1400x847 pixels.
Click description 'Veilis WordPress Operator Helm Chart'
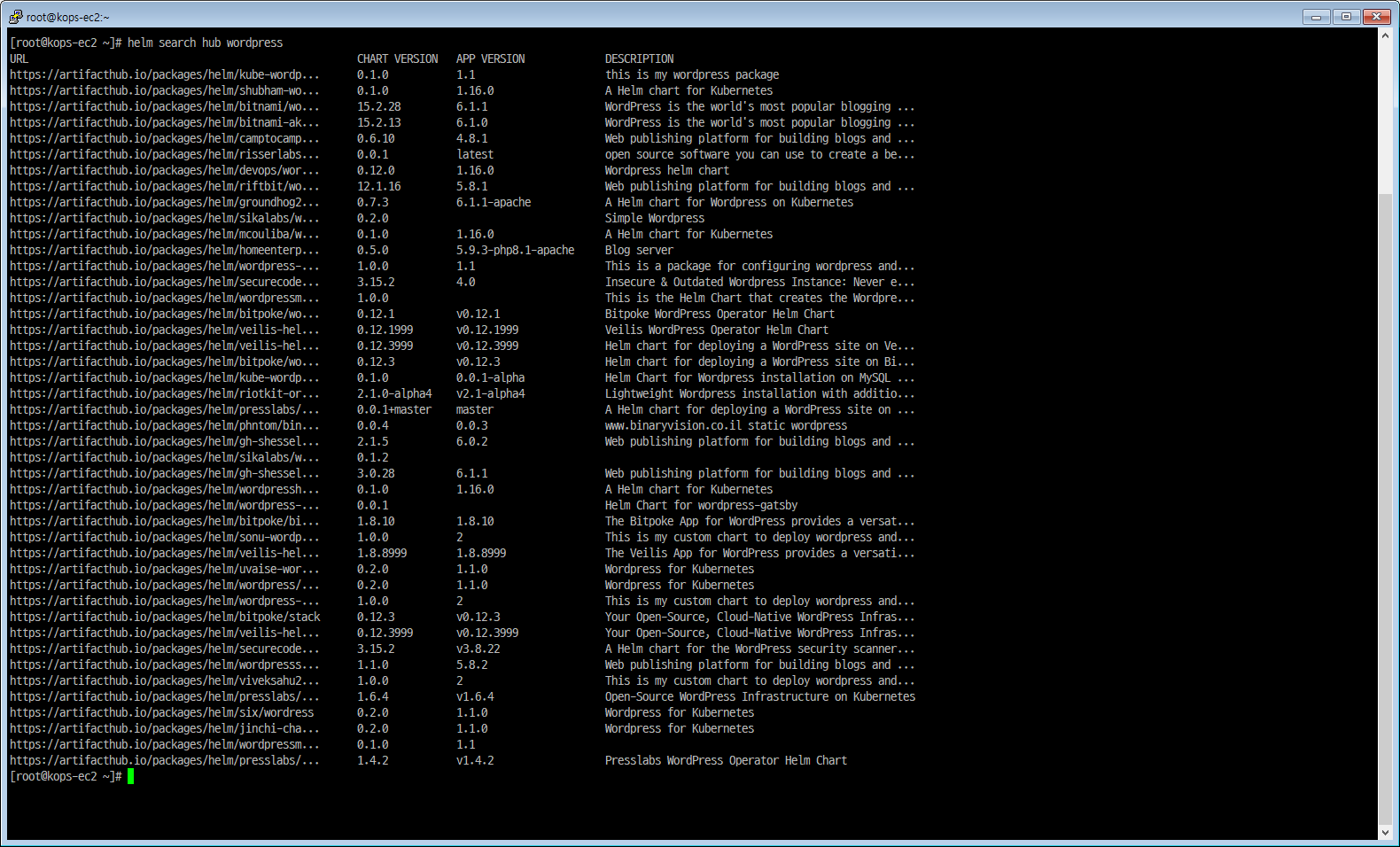coord(717,330)
